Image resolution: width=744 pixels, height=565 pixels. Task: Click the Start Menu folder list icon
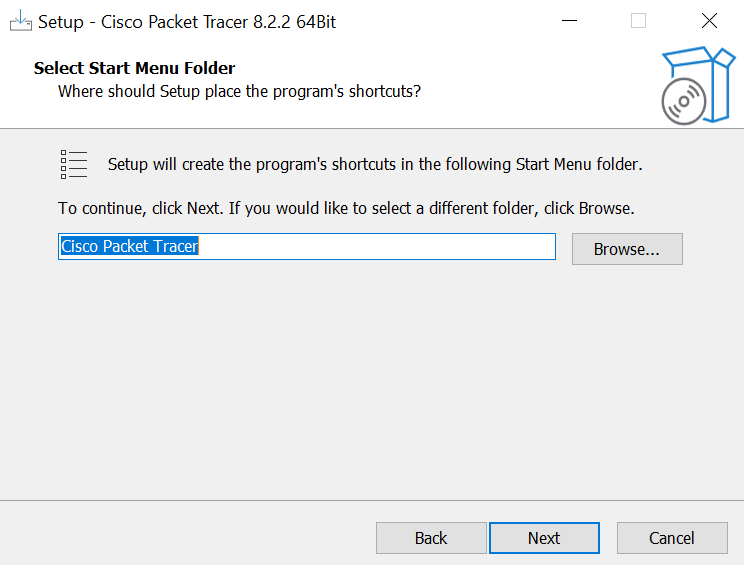click(x=74, y=164)
